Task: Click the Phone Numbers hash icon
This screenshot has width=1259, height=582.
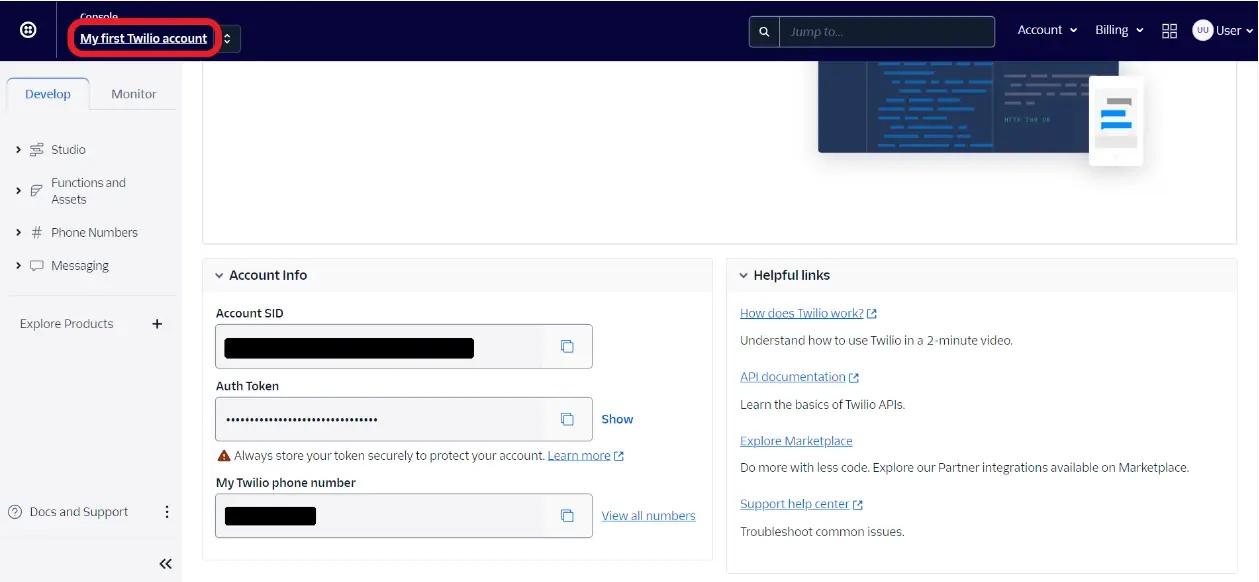Action: click(37, 233)
